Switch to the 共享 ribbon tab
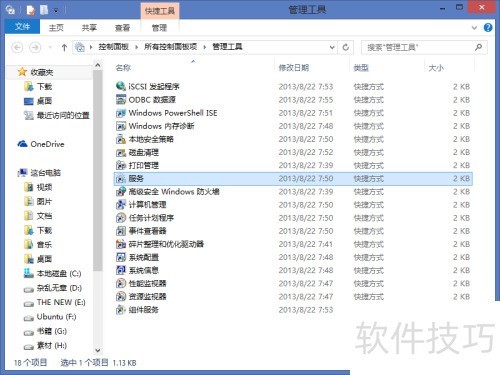Screen dimensions: 500x375 [89, 28]
